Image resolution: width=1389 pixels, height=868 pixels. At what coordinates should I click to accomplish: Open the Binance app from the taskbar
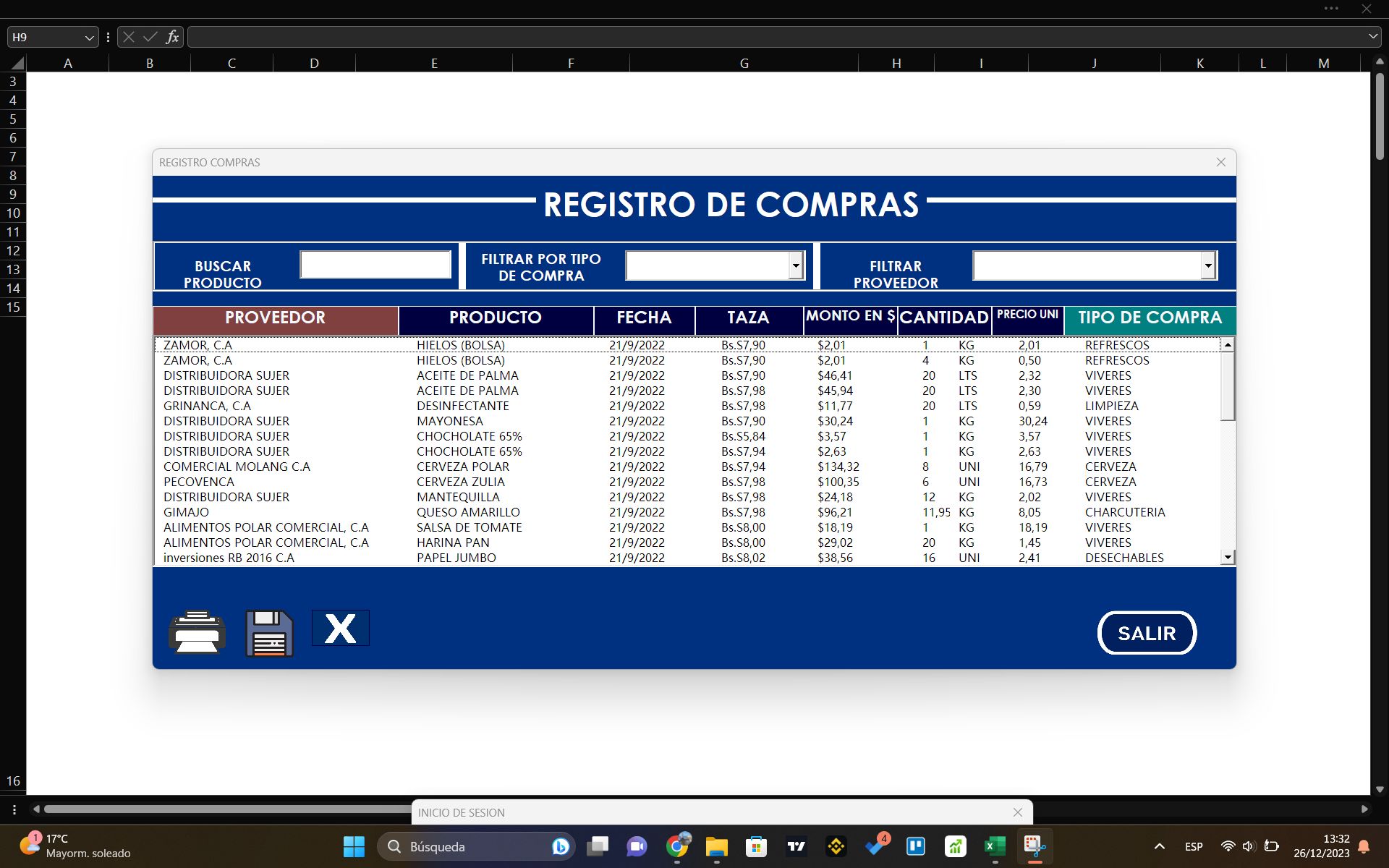[x=836, y=846]
